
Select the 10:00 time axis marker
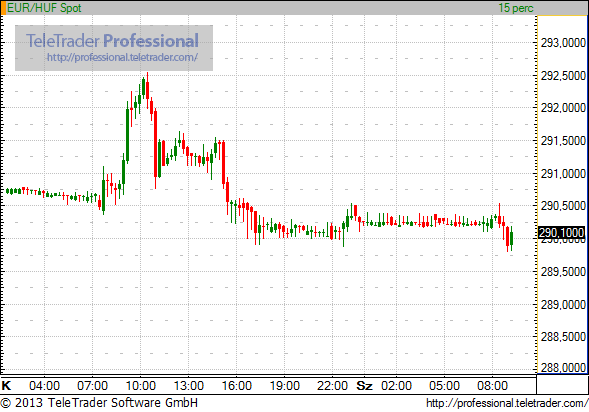tap(140, 386)
